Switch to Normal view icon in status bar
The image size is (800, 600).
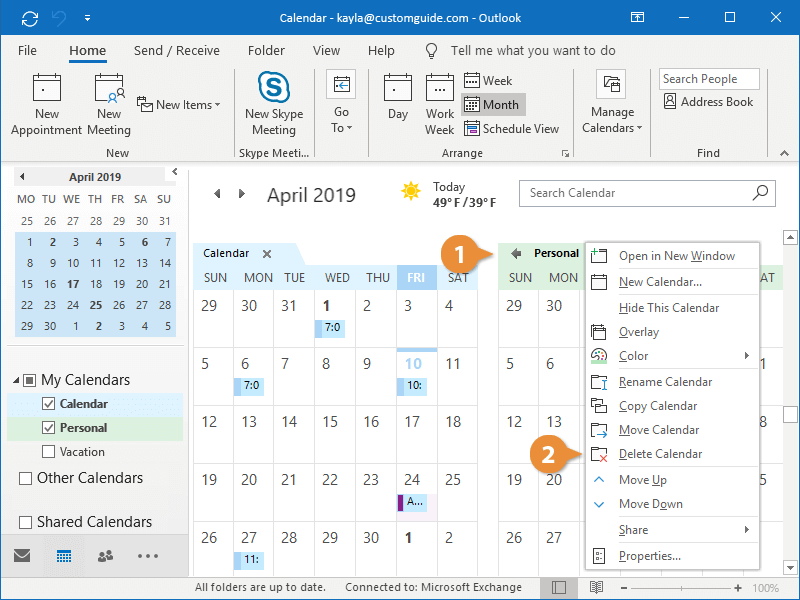coord(559,588)
